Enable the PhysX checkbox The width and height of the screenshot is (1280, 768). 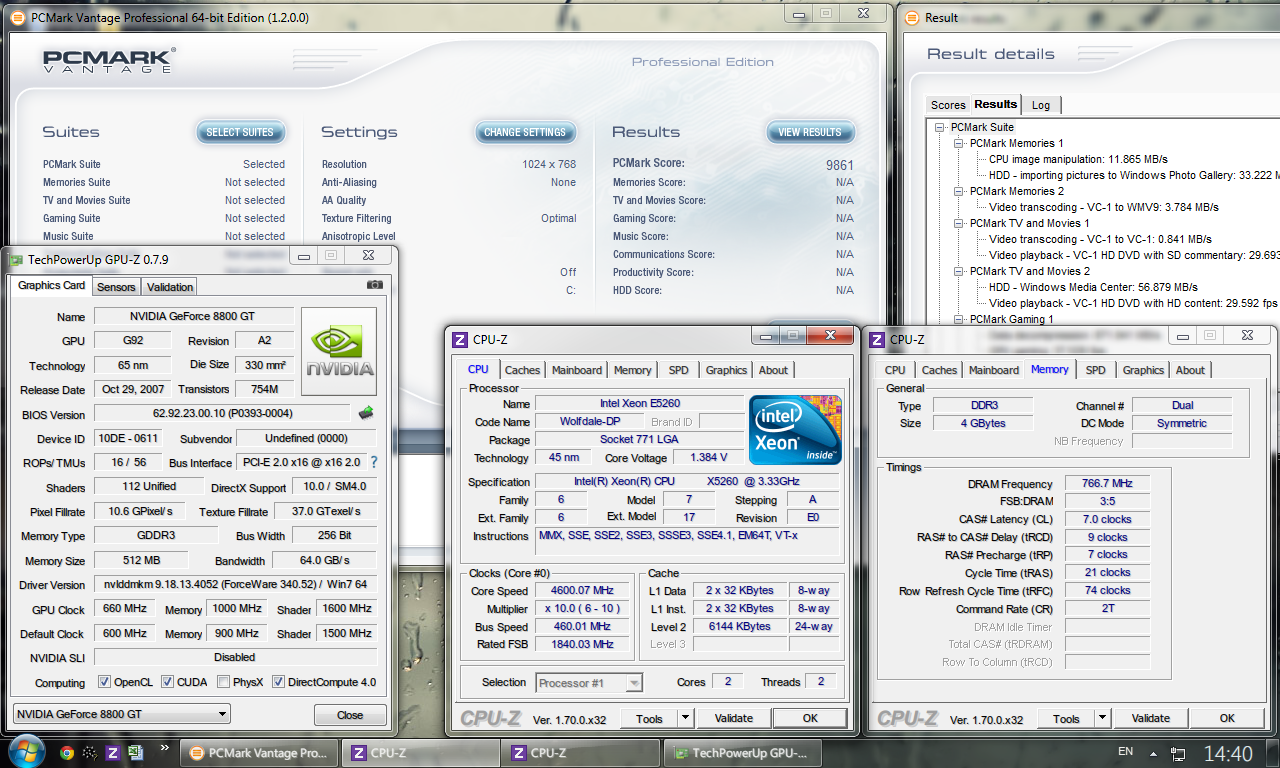coord(222,682)
